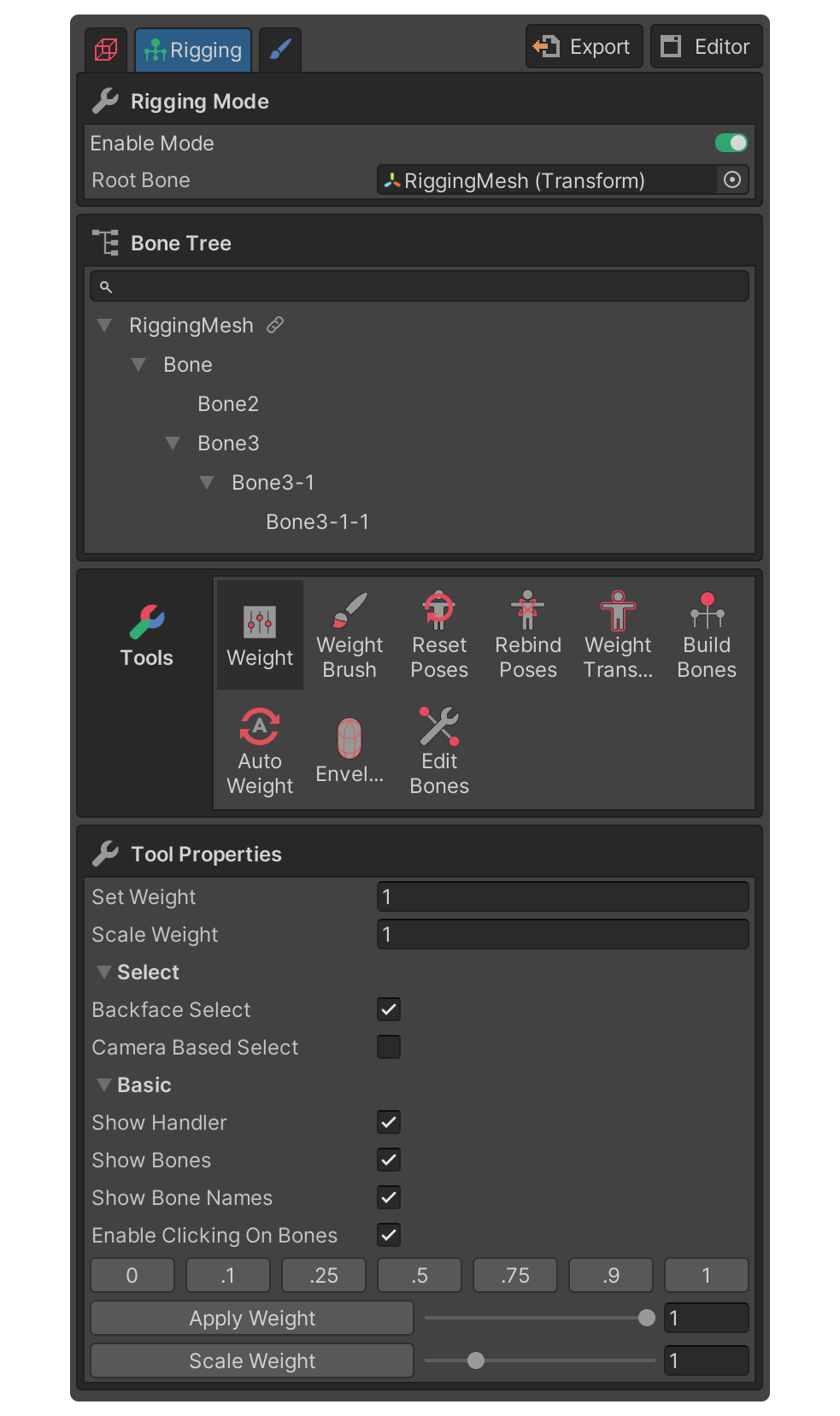Collapse the Select section foldout
The height and width of the screenshot is (1416, 840).
[104, 972]
